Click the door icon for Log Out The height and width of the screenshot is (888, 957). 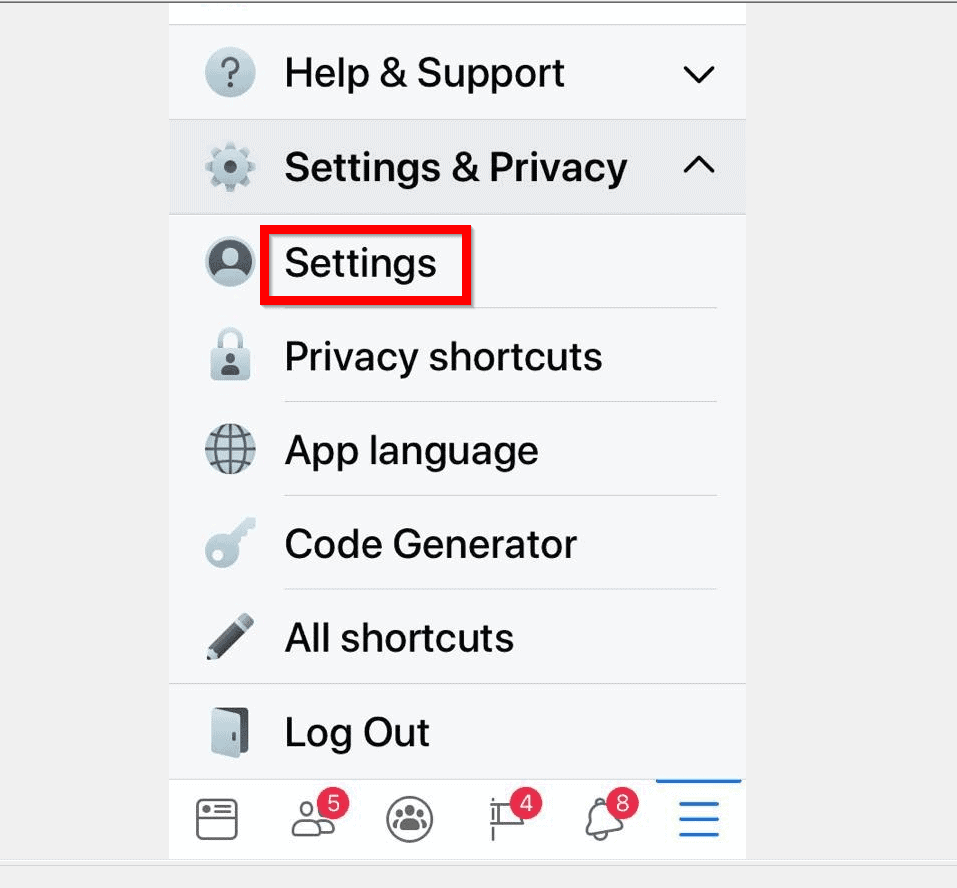click(x=230, y=732)
